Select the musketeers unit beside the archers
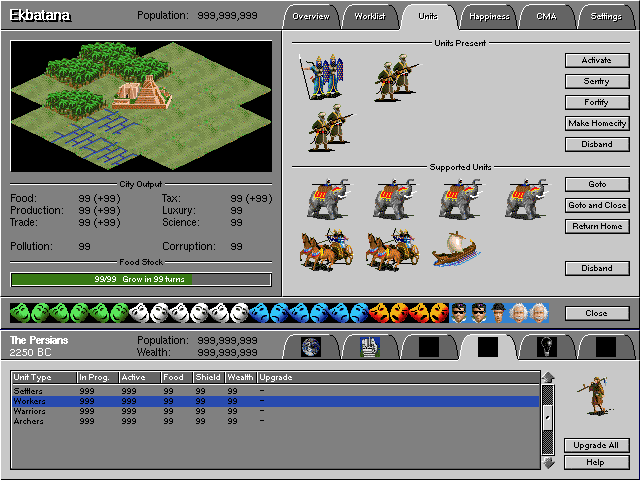 pos(396,77)
